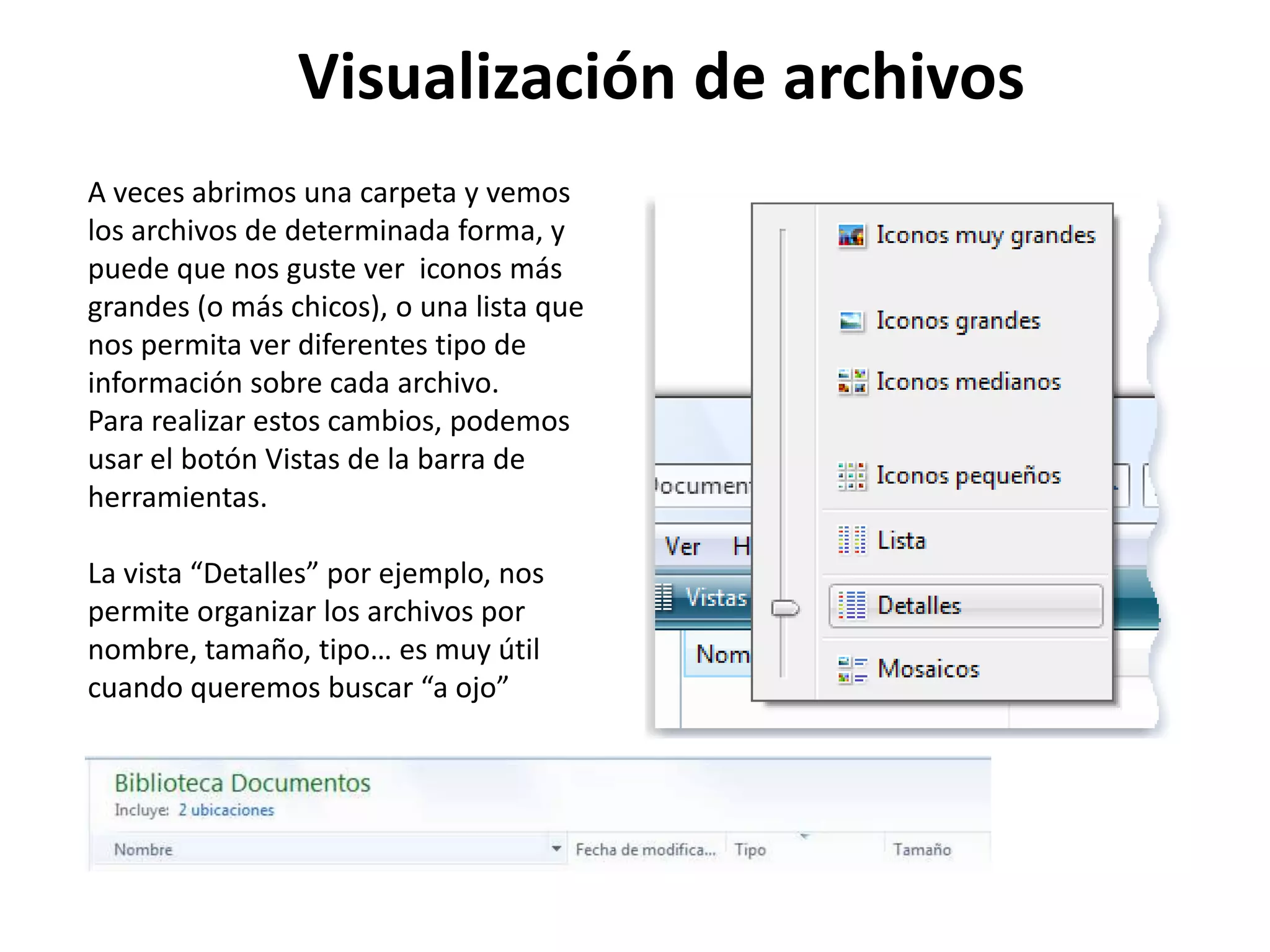Click the Iconos grandes picture icon
This screenshot has width=1270, height=952.
(x=851, y=321)
